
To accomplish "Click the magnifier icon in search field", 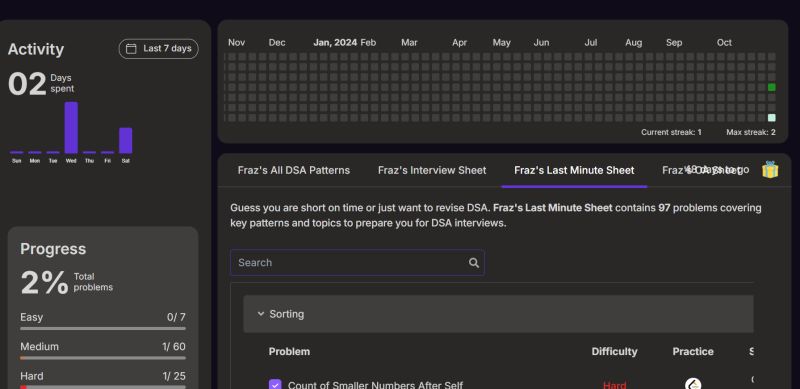I will click(473, 262).
